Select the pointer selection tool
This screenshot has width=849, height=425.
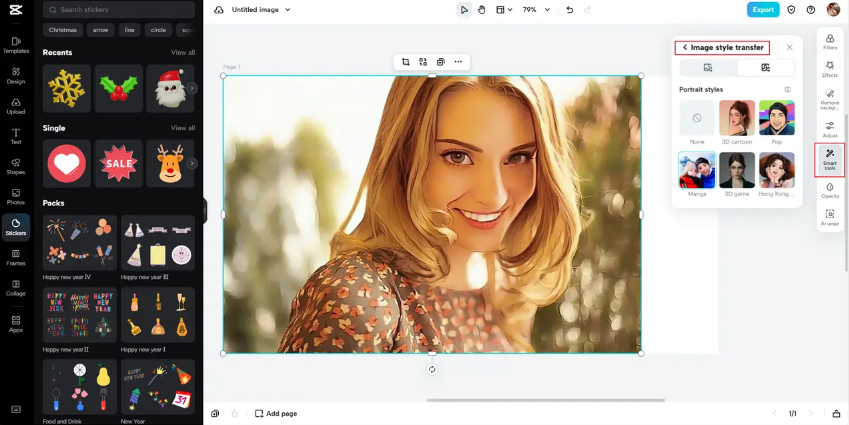pos(464,10)
